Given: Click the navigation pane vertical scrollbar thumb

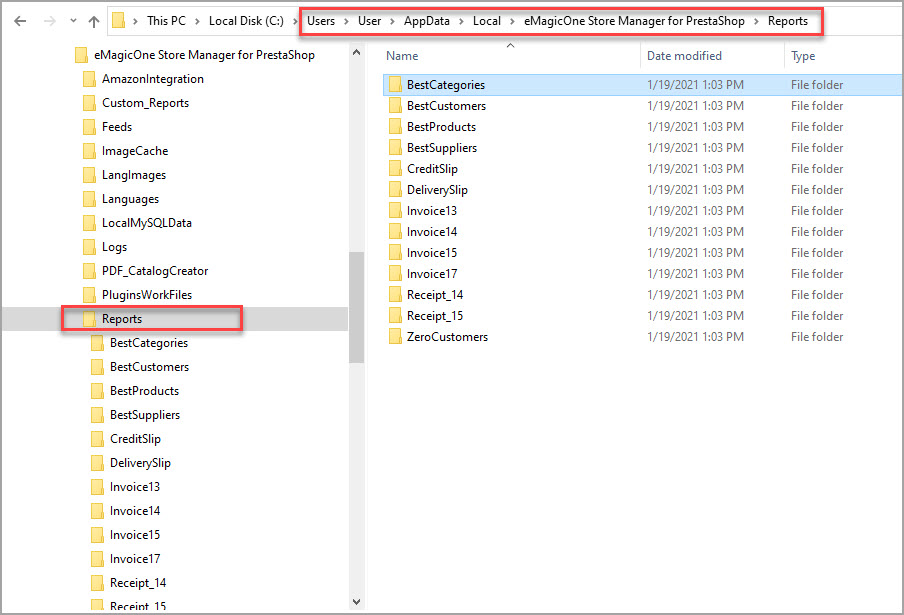Looking at the screenshot, I should point(356,307).
